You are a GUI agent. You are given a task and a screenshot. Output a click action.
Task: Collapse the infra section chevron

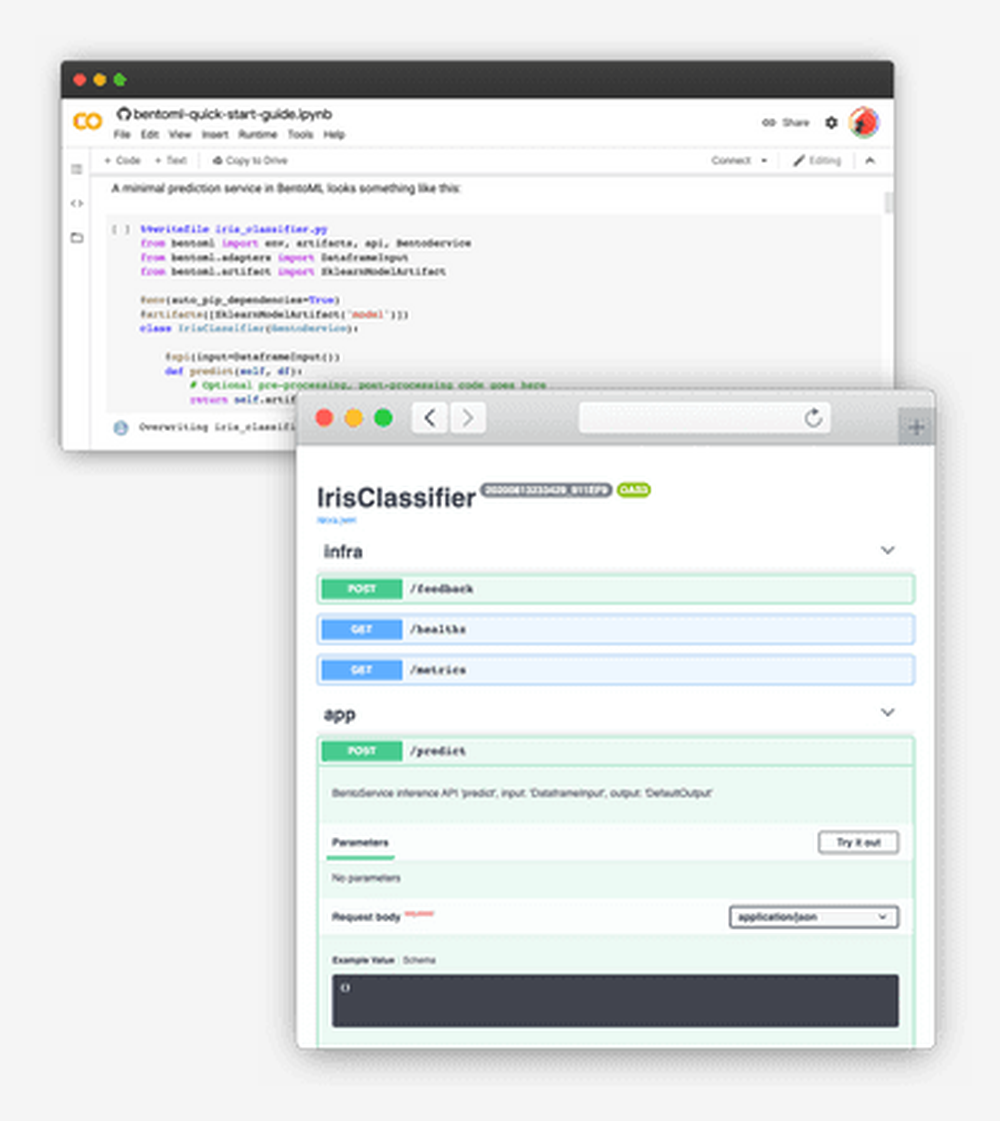coord(887,550)
